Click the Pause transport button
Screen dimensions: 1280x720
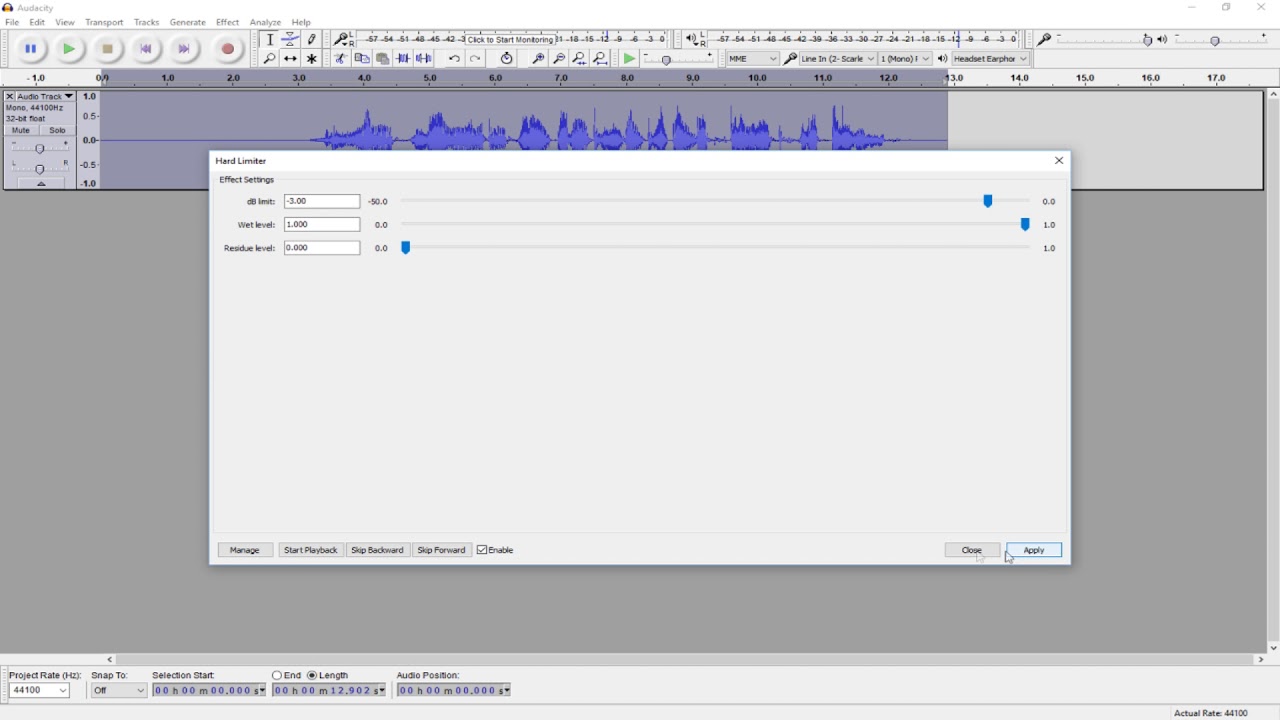31,48
